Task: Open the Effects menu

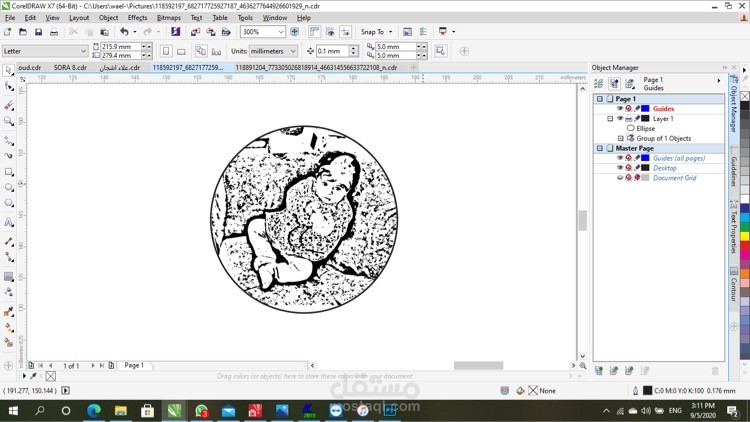Action: [x=137, y=18]
